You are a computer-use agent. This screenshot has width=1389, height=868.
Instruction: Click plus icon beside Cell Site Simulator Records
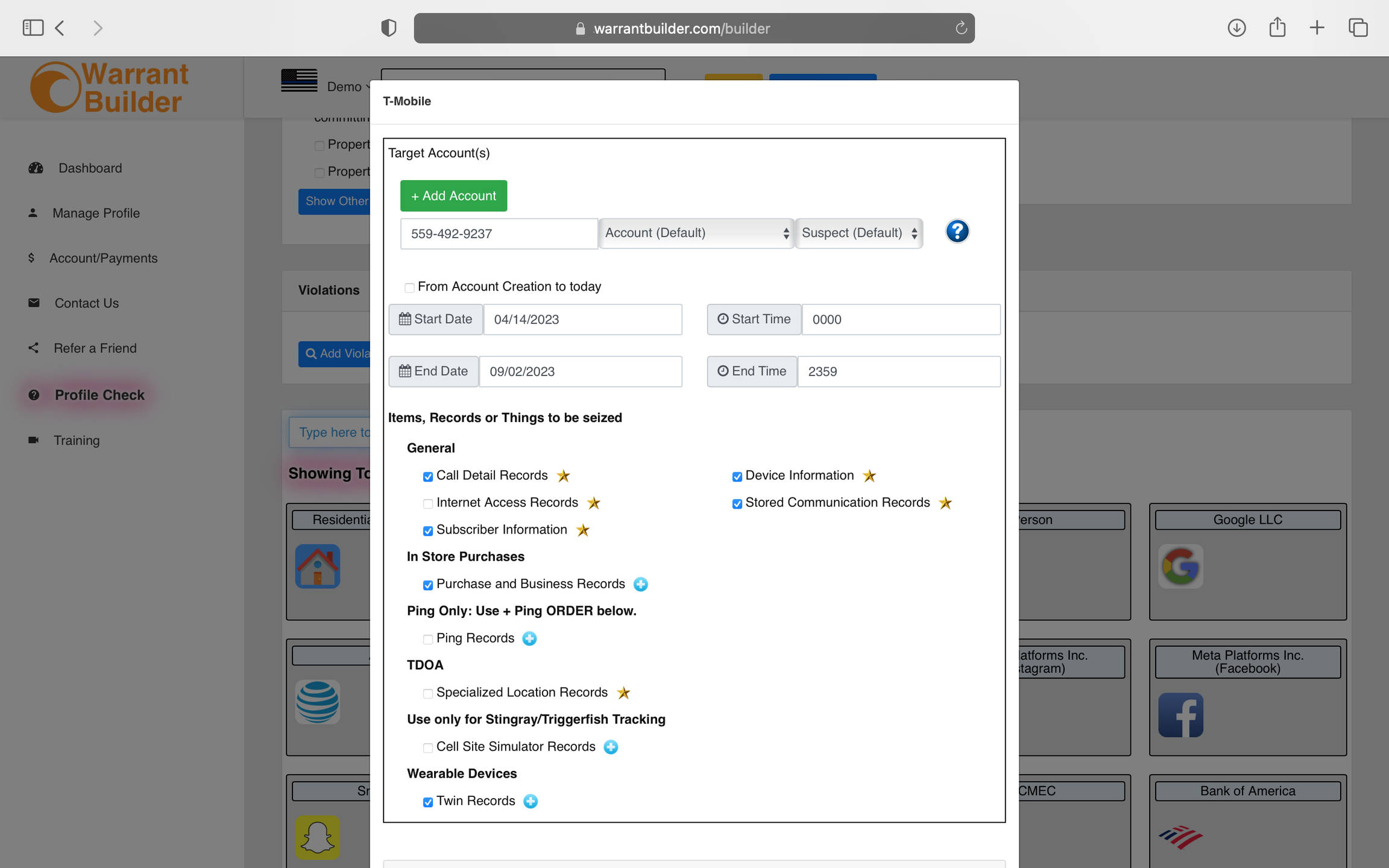(x=611, y=747)
